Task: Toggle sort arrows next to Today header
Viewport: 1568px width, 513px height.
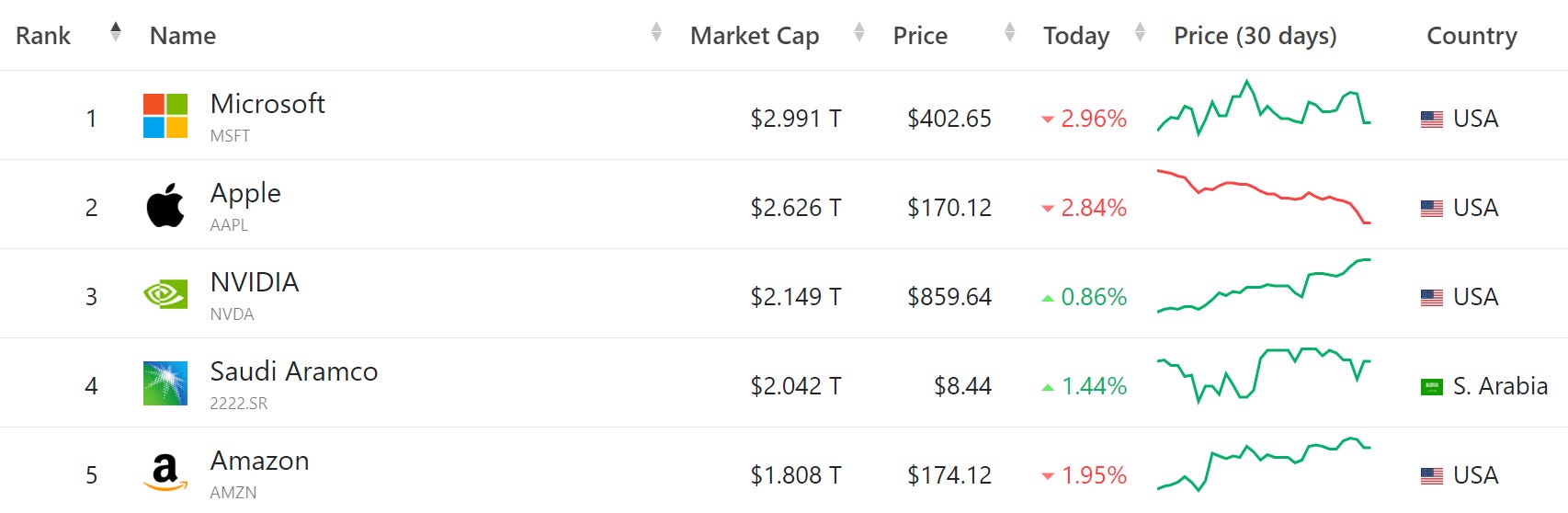Action: coord(1140,32)
